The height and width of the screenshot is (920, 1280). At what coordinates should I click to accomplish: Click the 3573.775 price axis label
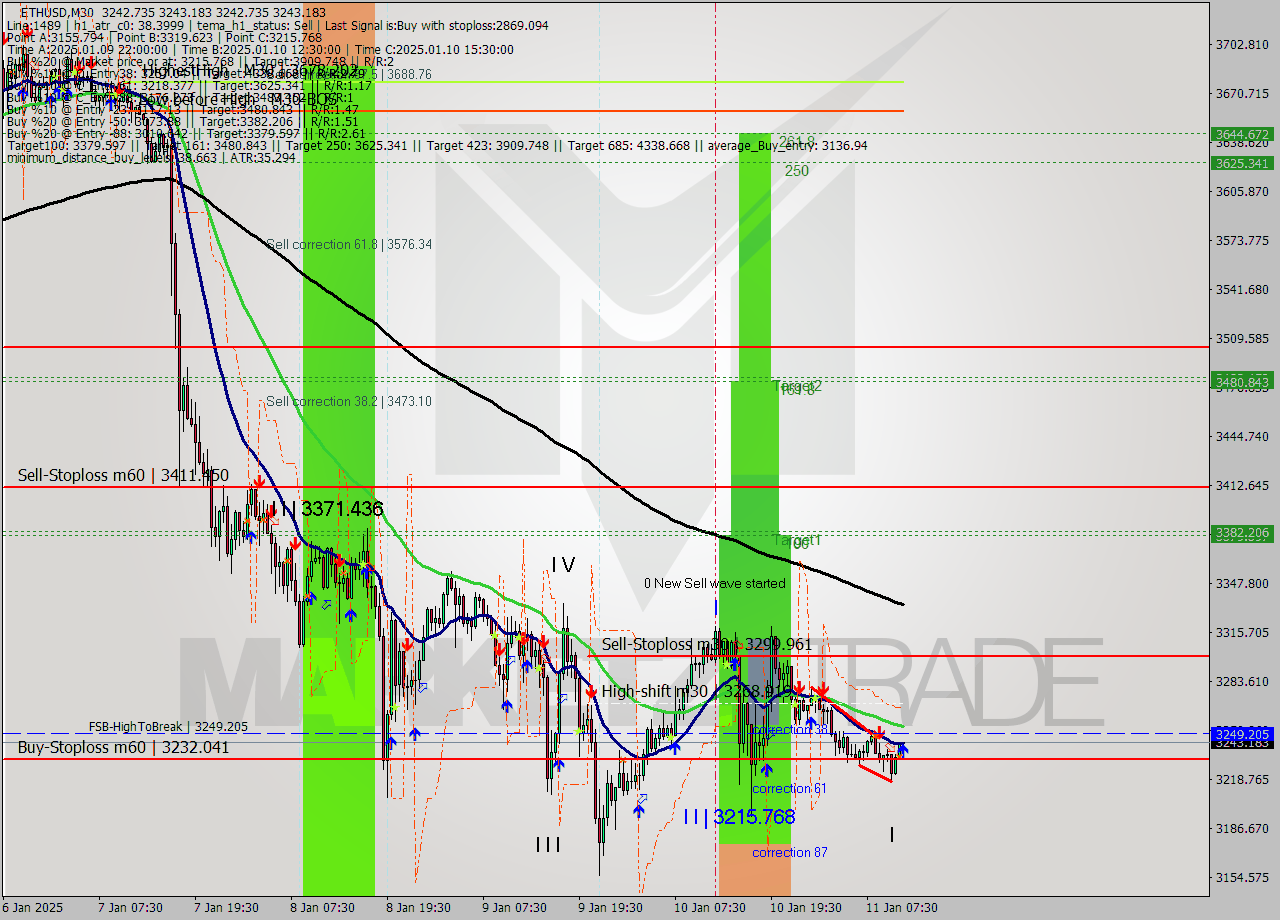point(1242,240)
